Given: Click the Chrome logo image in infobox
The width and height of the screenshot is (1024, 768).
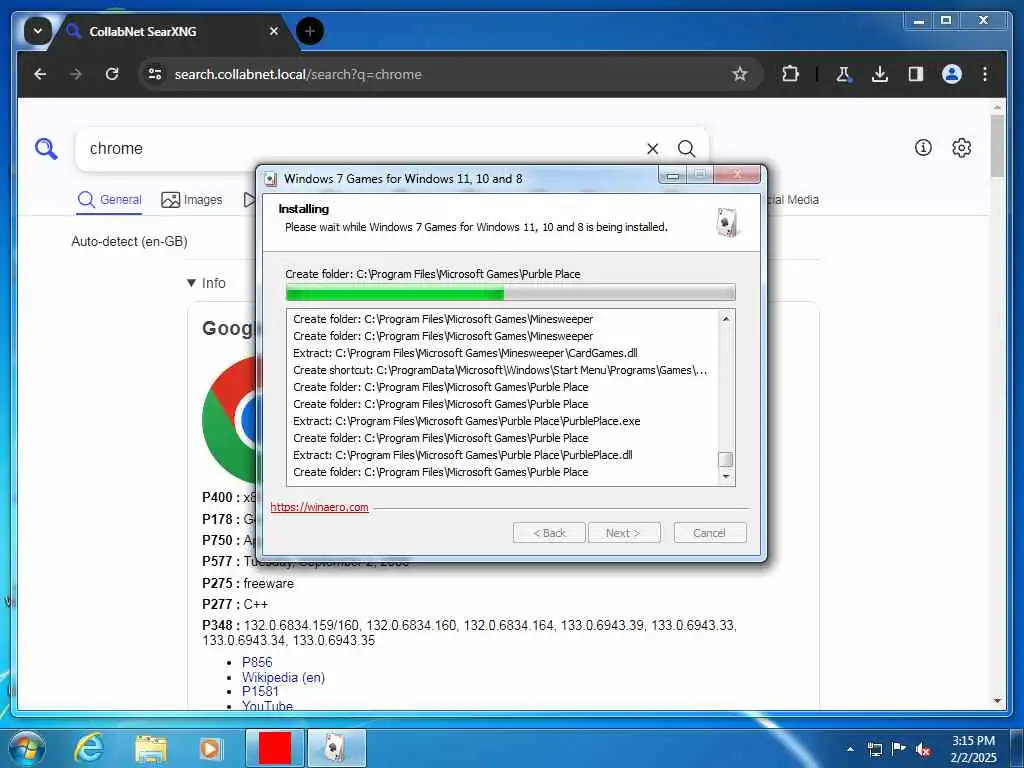Looking at the screenshot, I should pyautogui.click(x=230, y=418).
